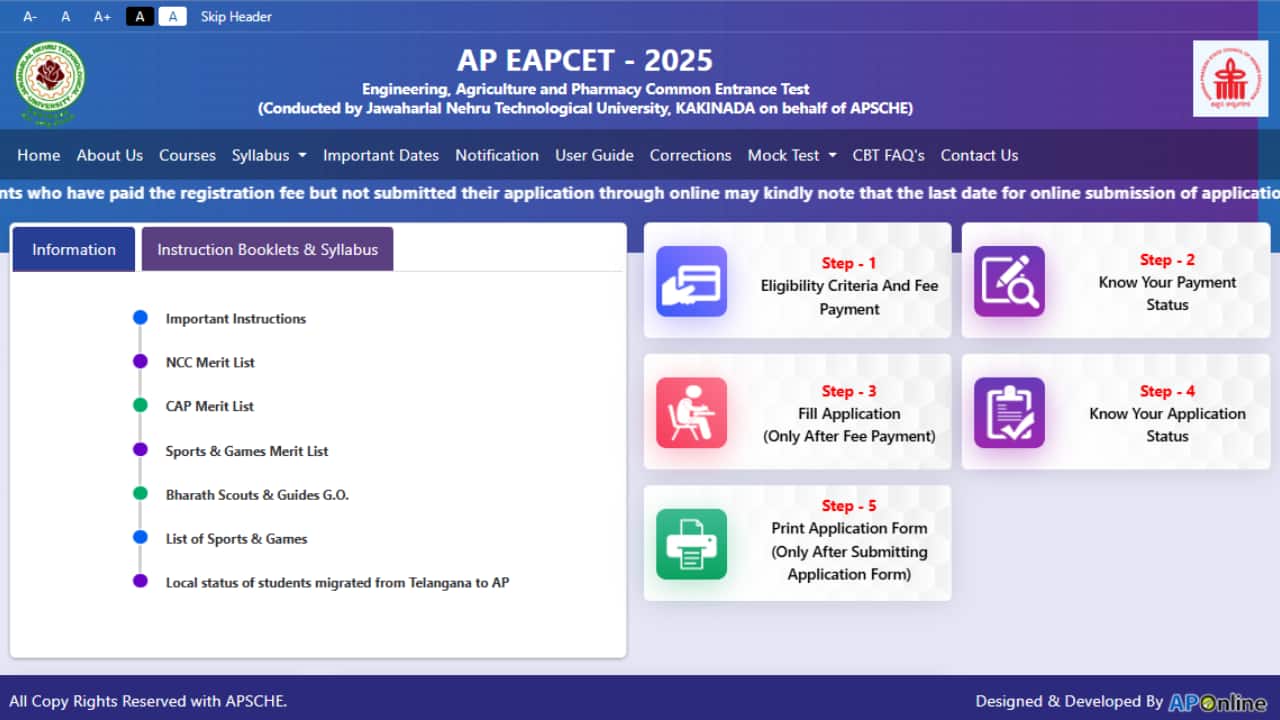Click the Step-4 clipboard checkmark icon
The image size is (1280, 720).
[1009, 412]
